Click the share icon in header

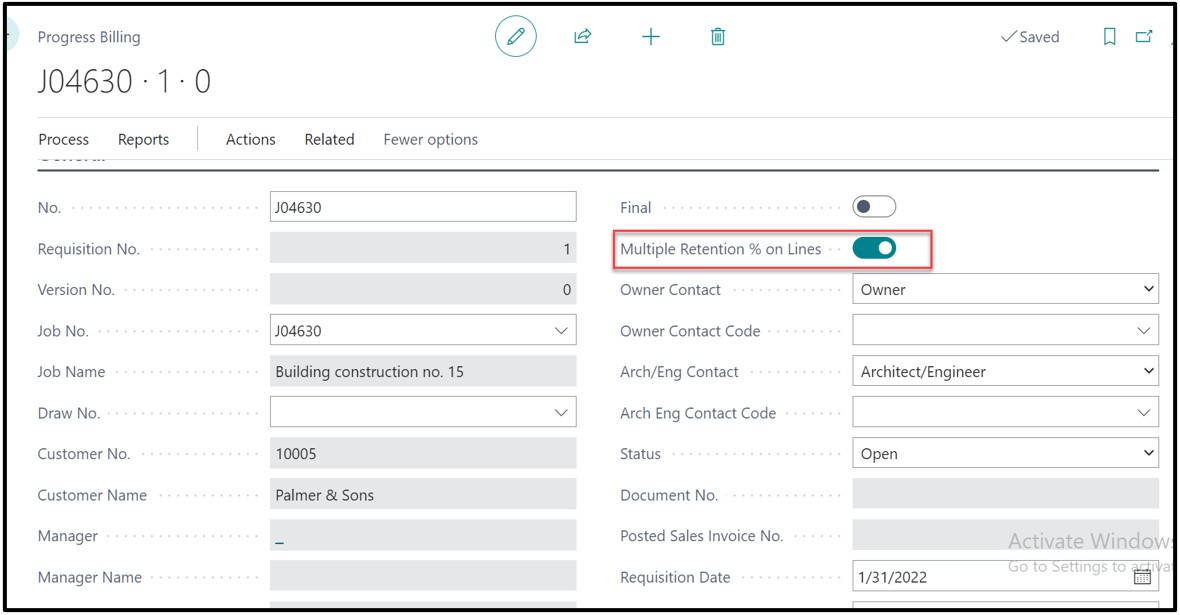[x=583, y=37]
